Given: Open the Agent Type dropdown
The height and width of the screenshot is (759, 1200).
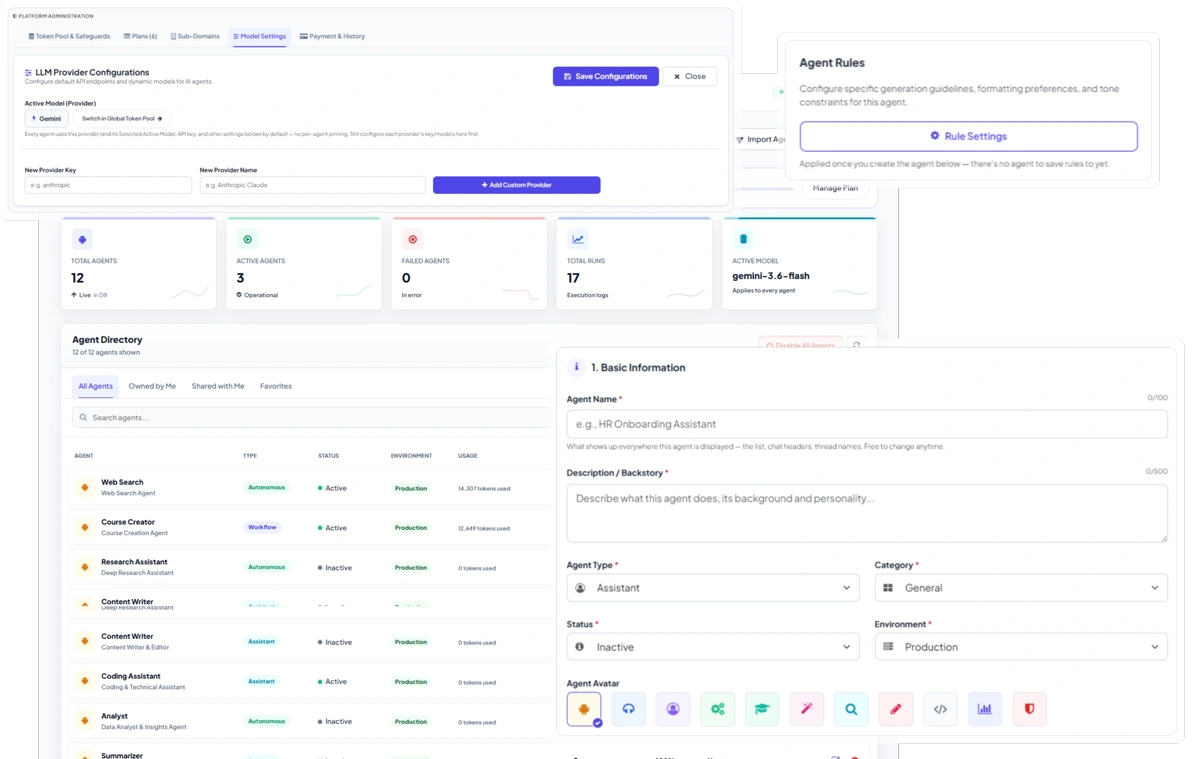Looking at the screenshot, I should (713, 588).
